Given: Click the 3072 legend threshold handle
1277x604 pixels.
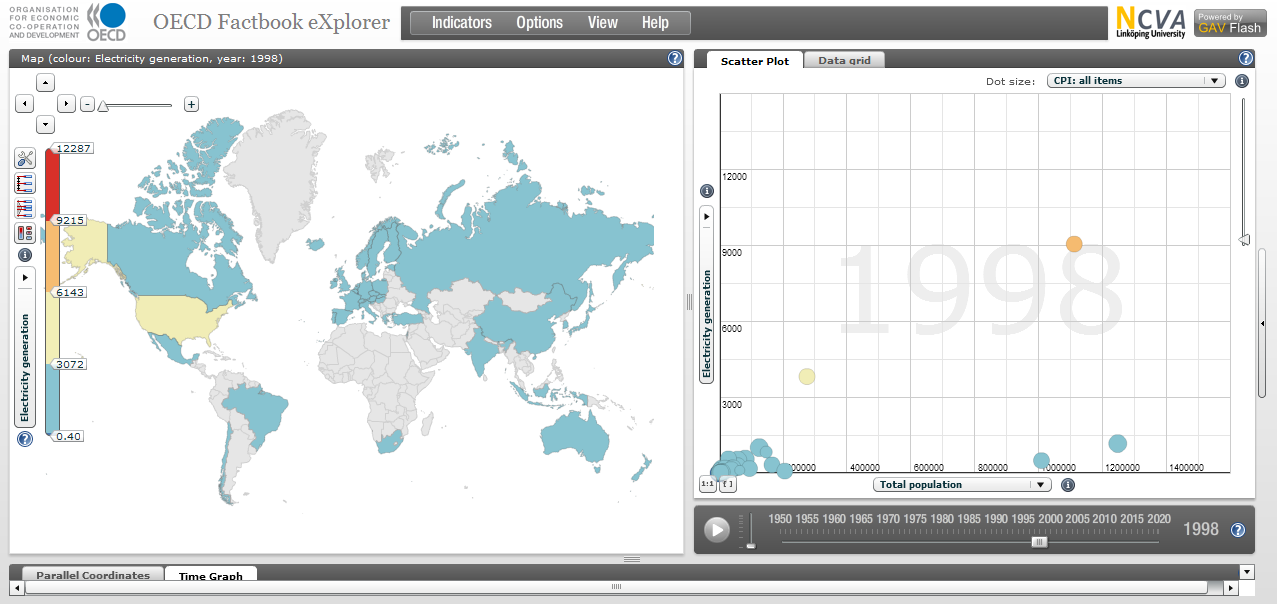Looking at the screenshot, I should coord(68,364).
